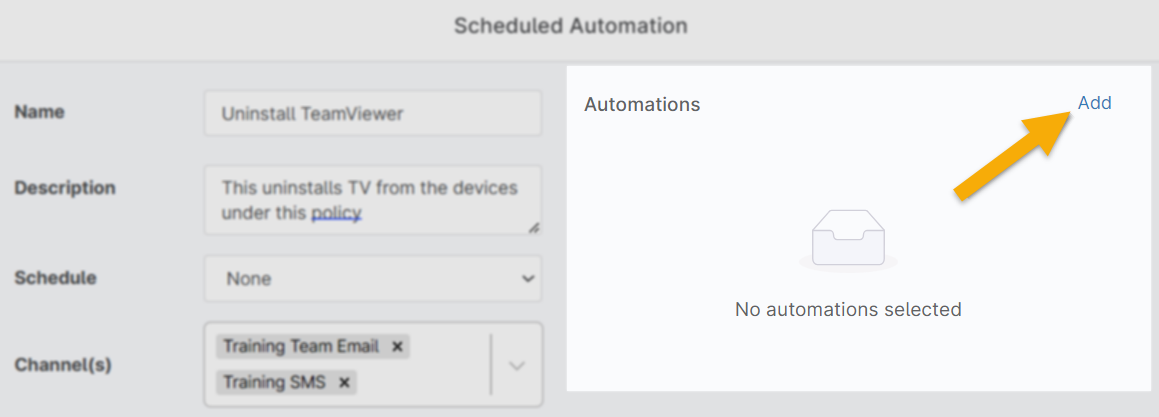Click the Schedule field label
1159x417 pixels.
pyautogui.click(x=56, y=277)
